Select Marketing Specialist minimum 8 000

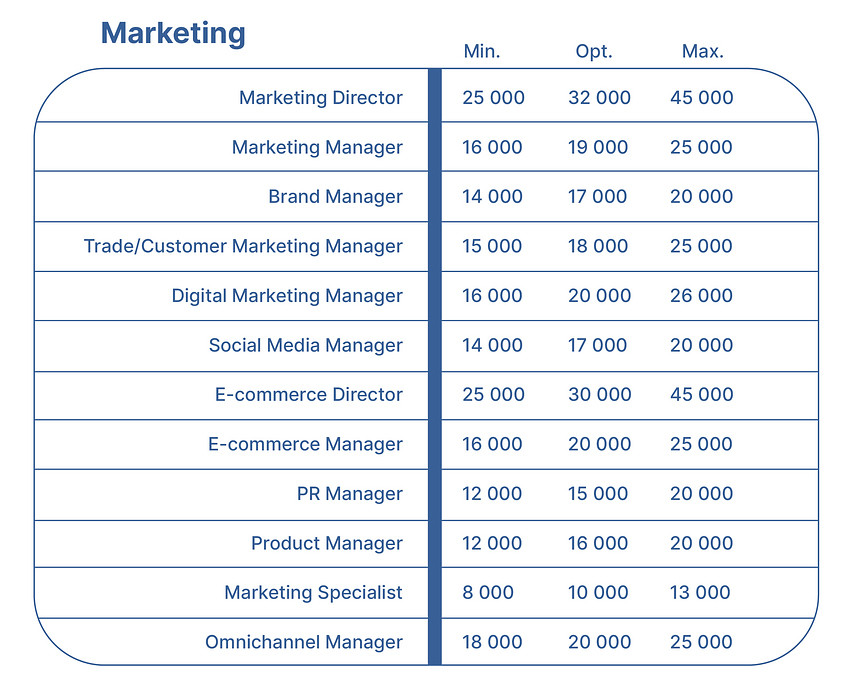tap(487, 592)
